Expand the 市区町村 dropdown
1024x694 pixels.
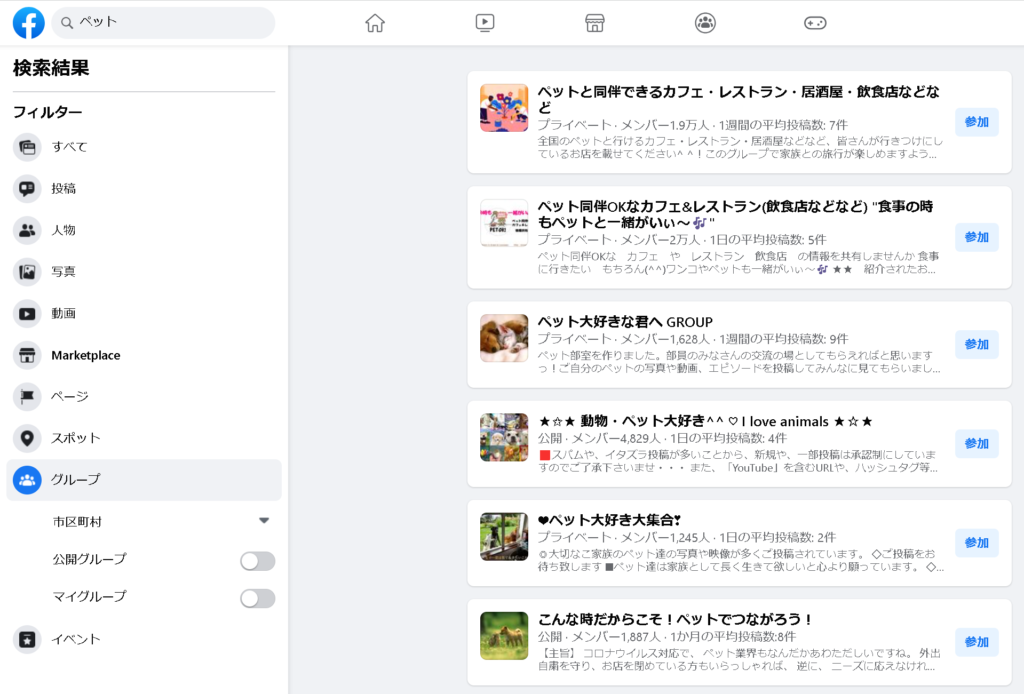tap(264, 521)
